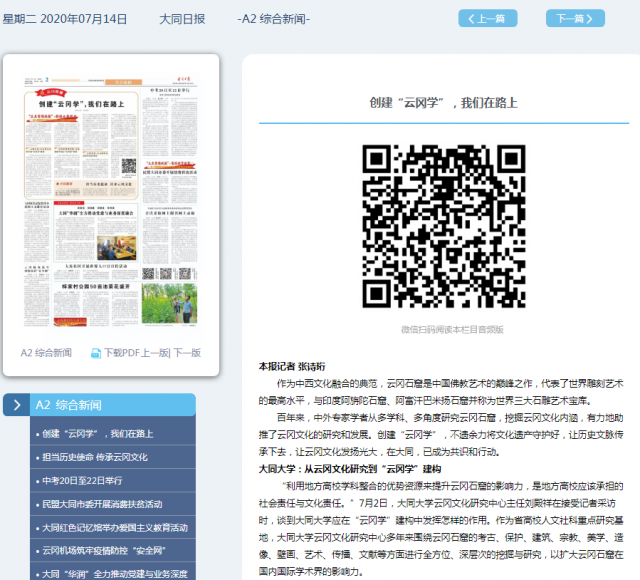Click subheading 大同大学：从云冈文化研究到"云冈学"建构

(x=350, y=469)
